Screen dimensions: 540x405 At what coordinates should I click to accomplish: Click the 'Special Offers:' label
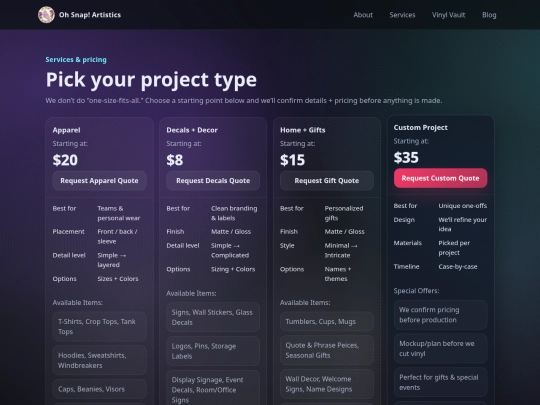click(x=416, y=291)
